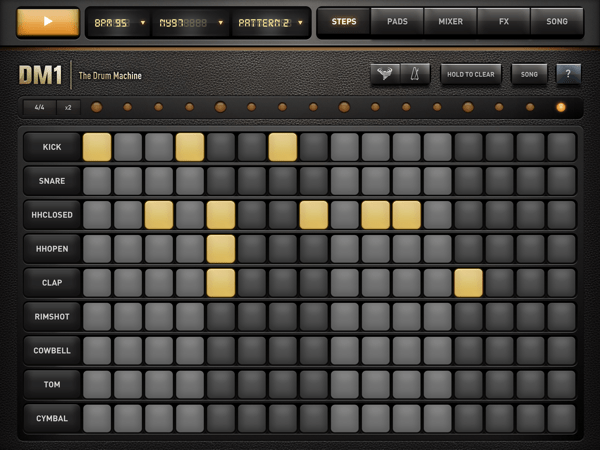
Task: Select the CLAP track label
Action: [x=51, y=283]
